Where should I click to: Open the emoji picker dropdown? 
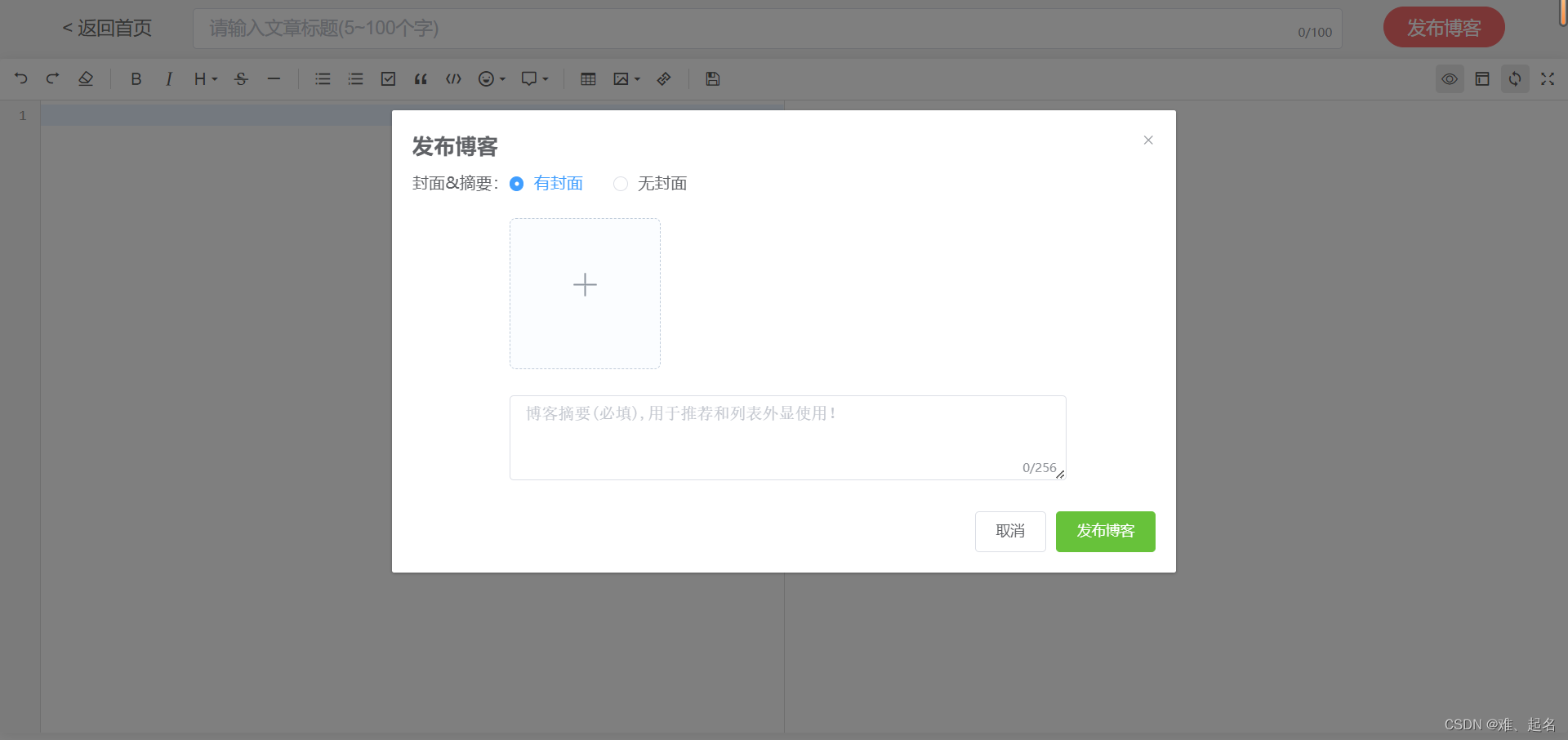point(492,79)
